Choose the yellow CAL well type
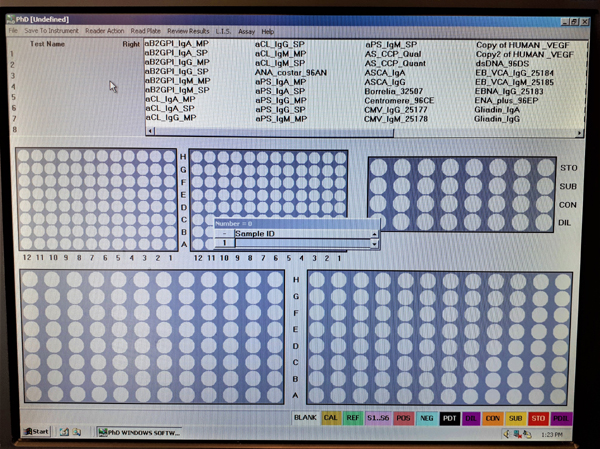600x449 pixels. (x=330, y=417)
